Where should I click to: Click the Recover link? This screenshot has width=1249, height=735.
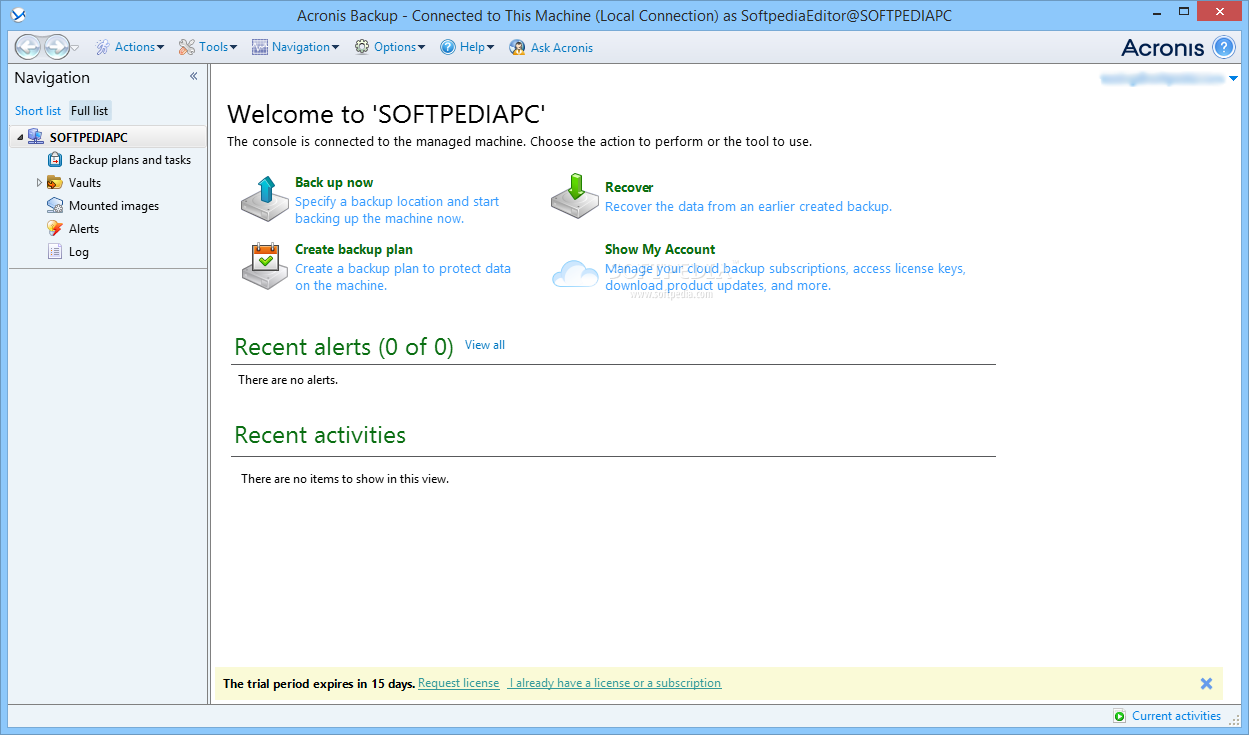629,188
